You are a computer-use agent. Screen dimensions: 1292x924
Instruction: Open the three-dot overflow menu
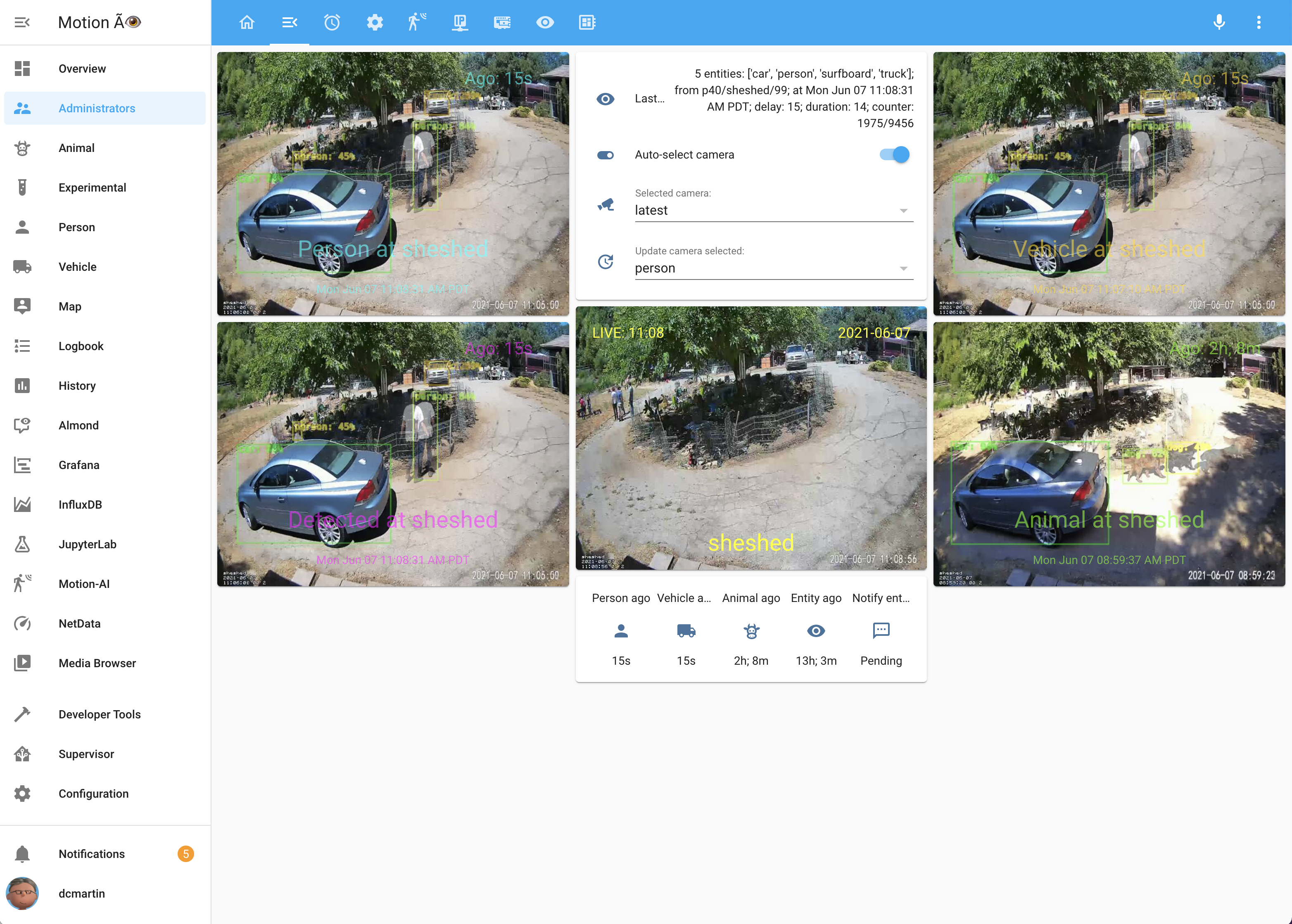[x=1259, y=22]
